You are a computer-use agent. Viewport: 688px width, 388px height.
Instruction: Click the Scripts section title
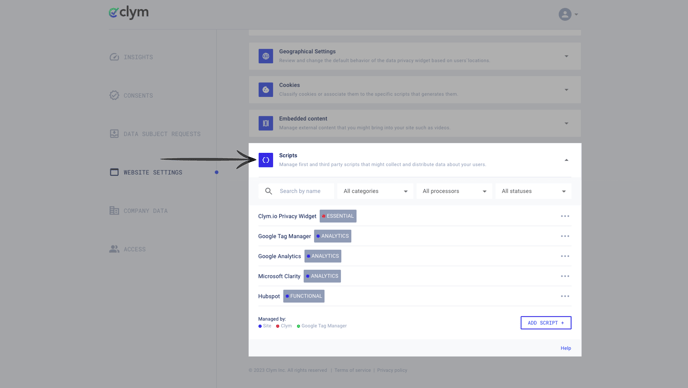tap(288, 155)
